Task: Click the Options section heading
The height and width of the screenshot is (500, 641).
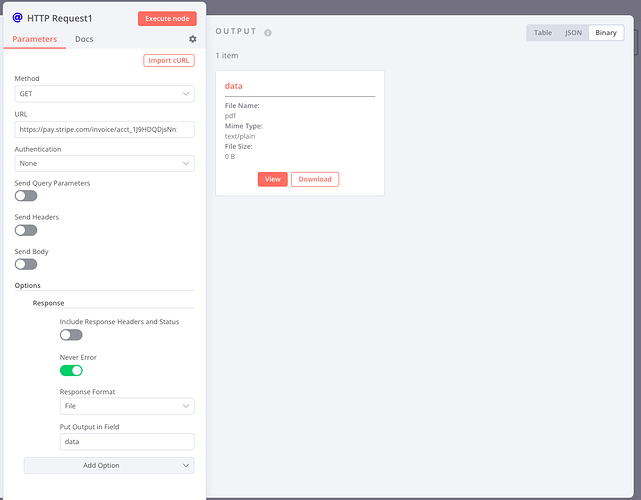Action: tap(27, 285)
